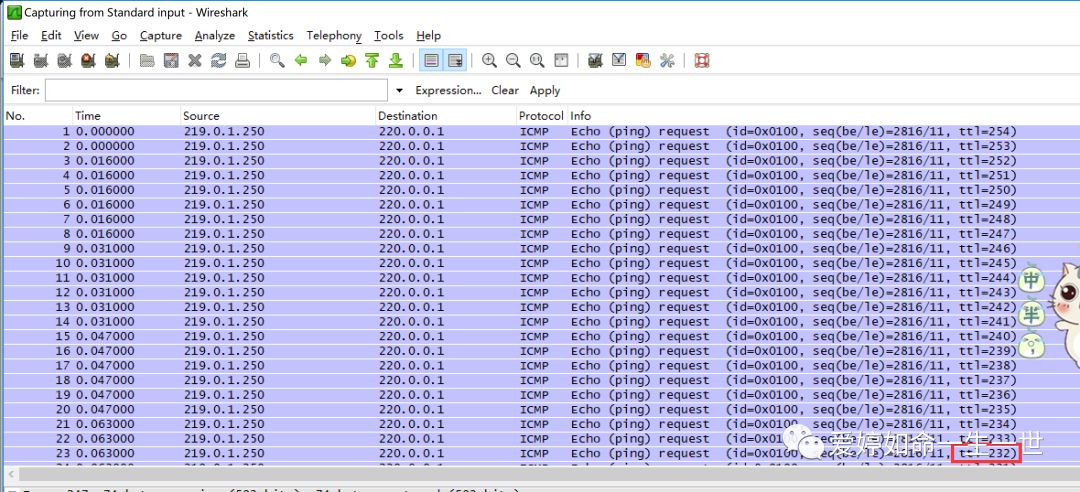This screenshot has width=1080, height=492.
Task: Open the Capture menu
Action: click(160, 35)
